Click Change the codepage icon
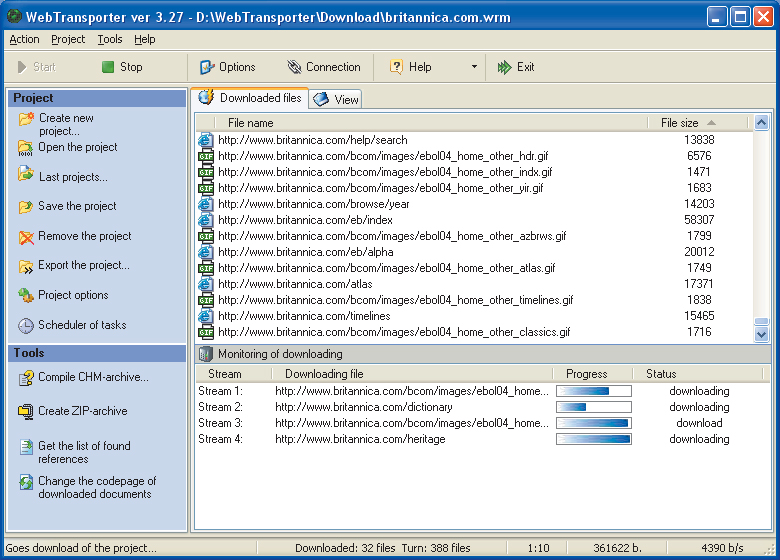780x560 pixels. tap(26, 482)
